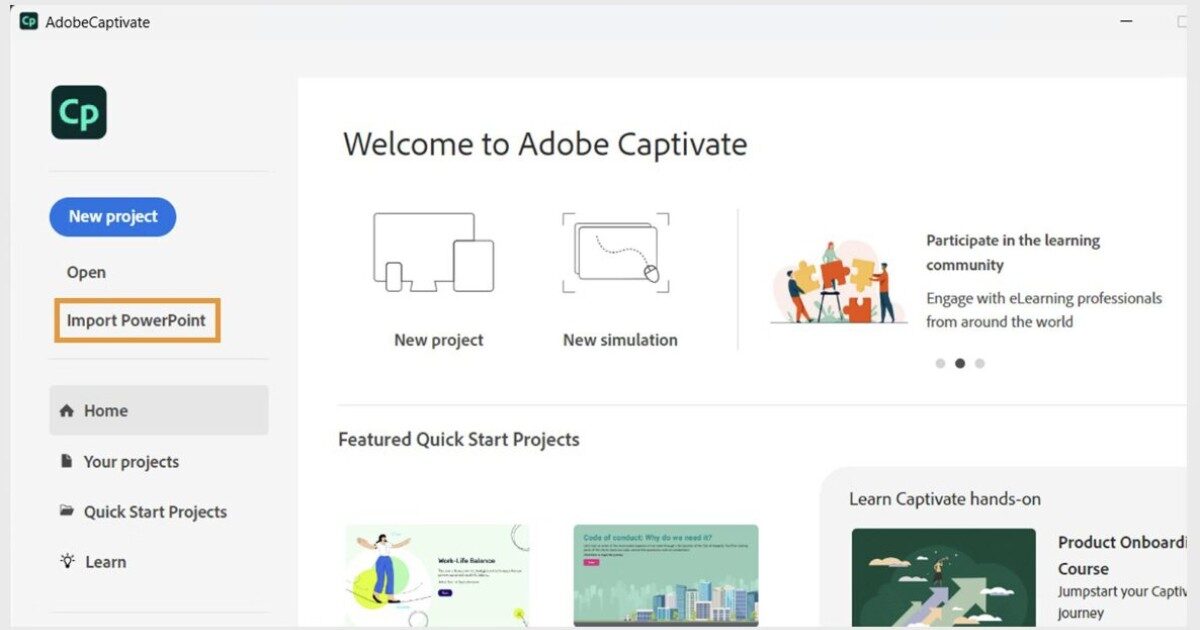Go to the Home section
The width and height of the screenshot is (1200, 630).
(159, 410)
